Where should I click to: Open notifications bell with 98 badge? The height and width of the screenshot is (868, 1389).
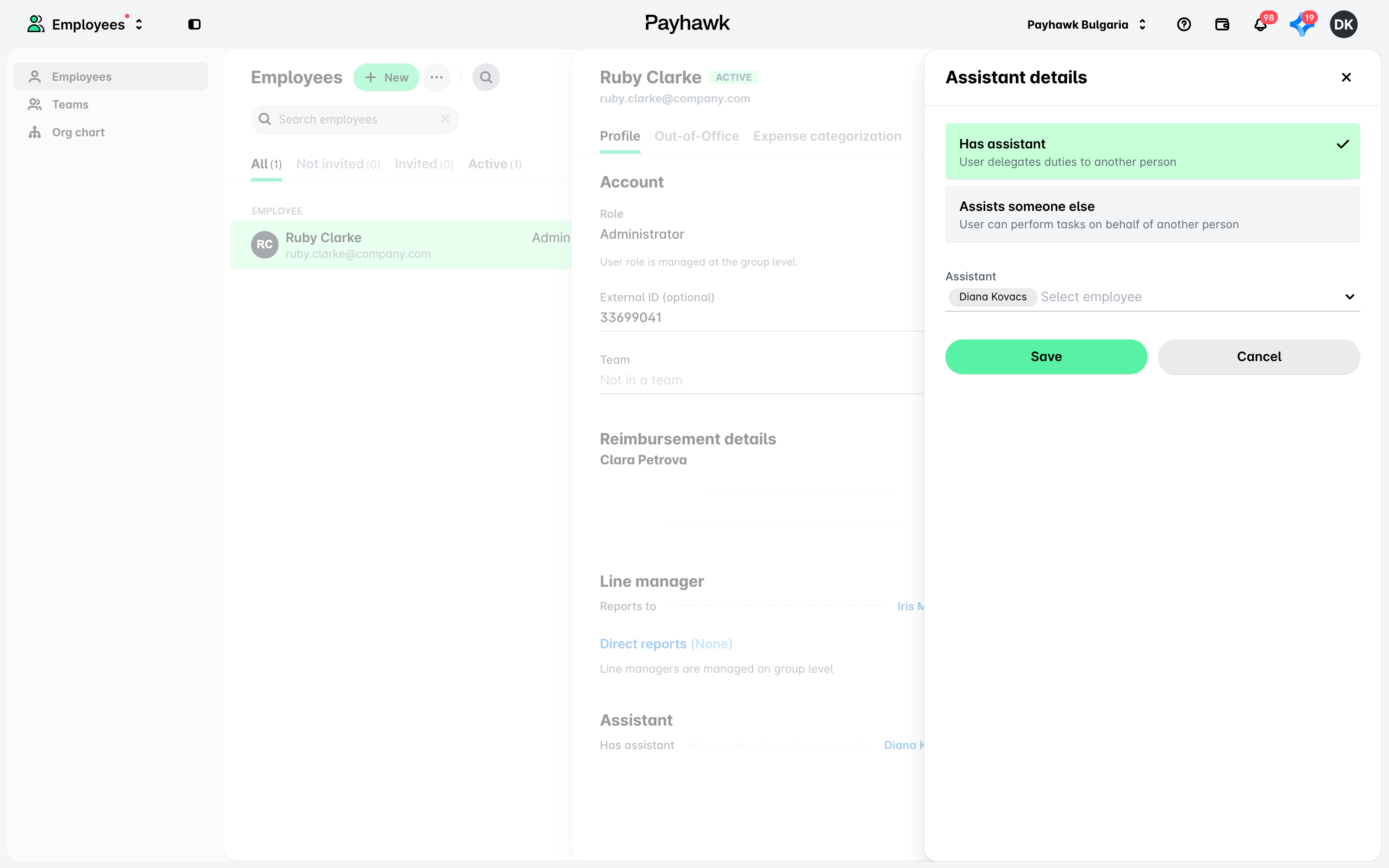pyautogui.click(x=1261, y=24)
